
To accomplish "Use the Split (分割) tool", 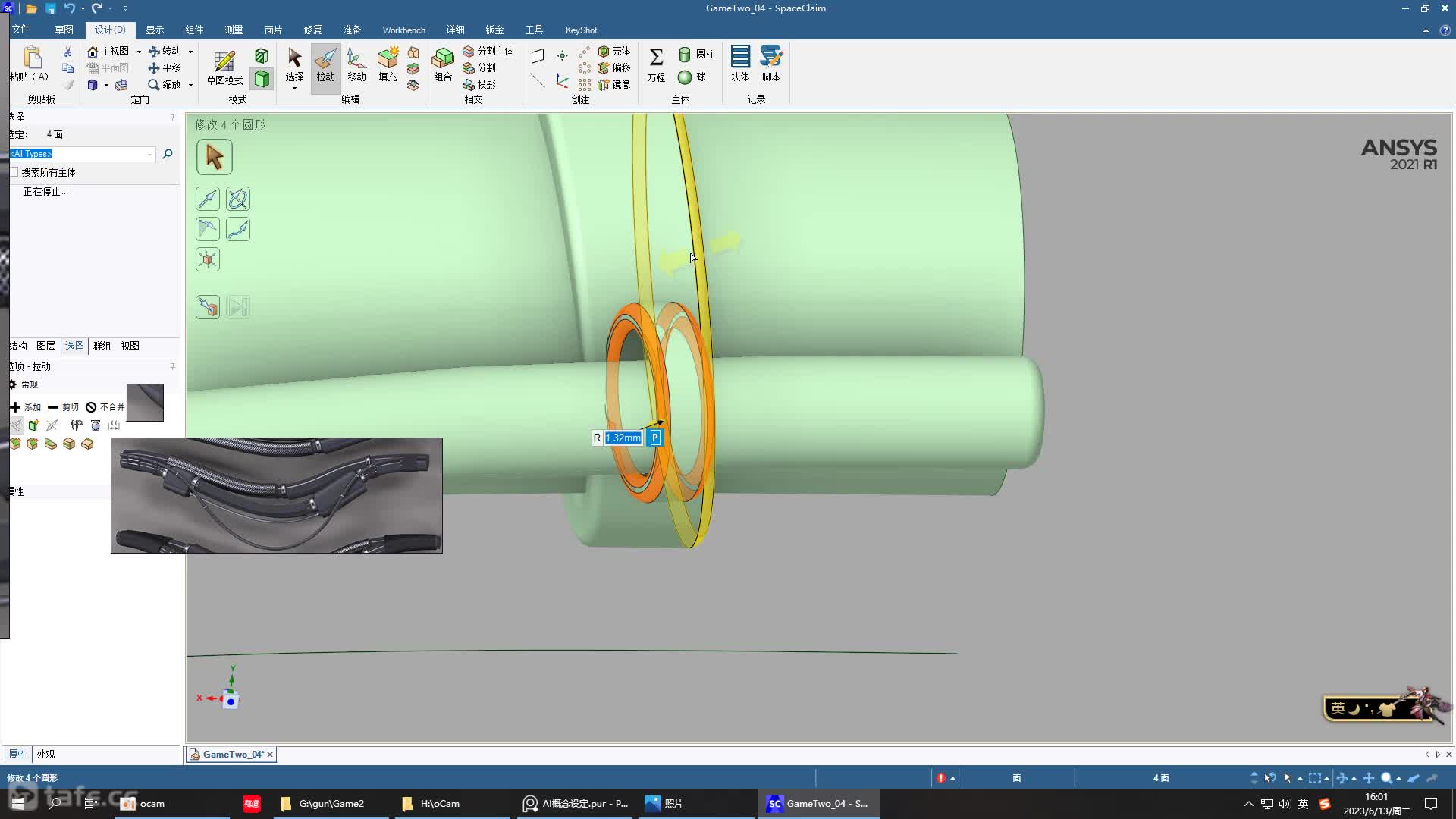I will 479,67.
